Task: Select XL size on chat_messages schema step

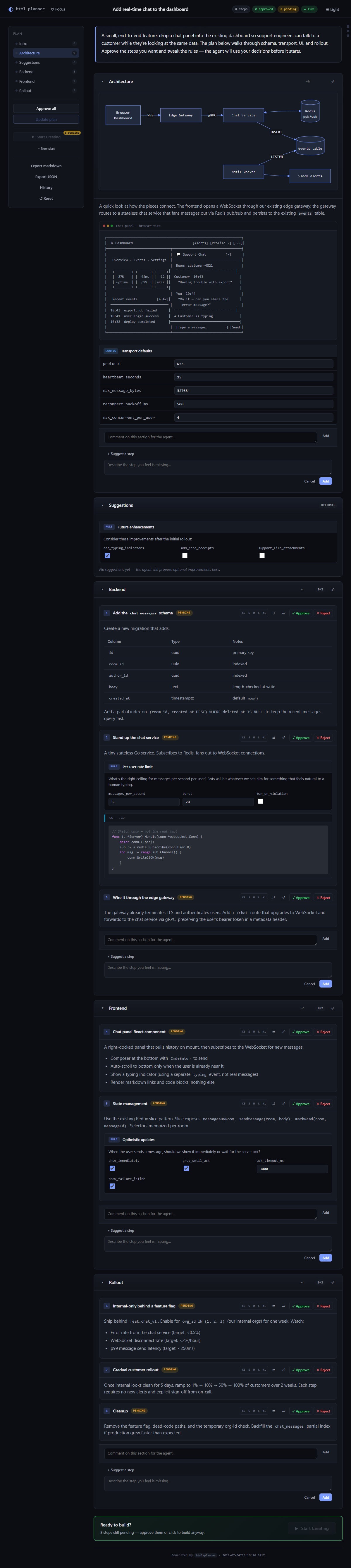Action: tap(264, 613)
